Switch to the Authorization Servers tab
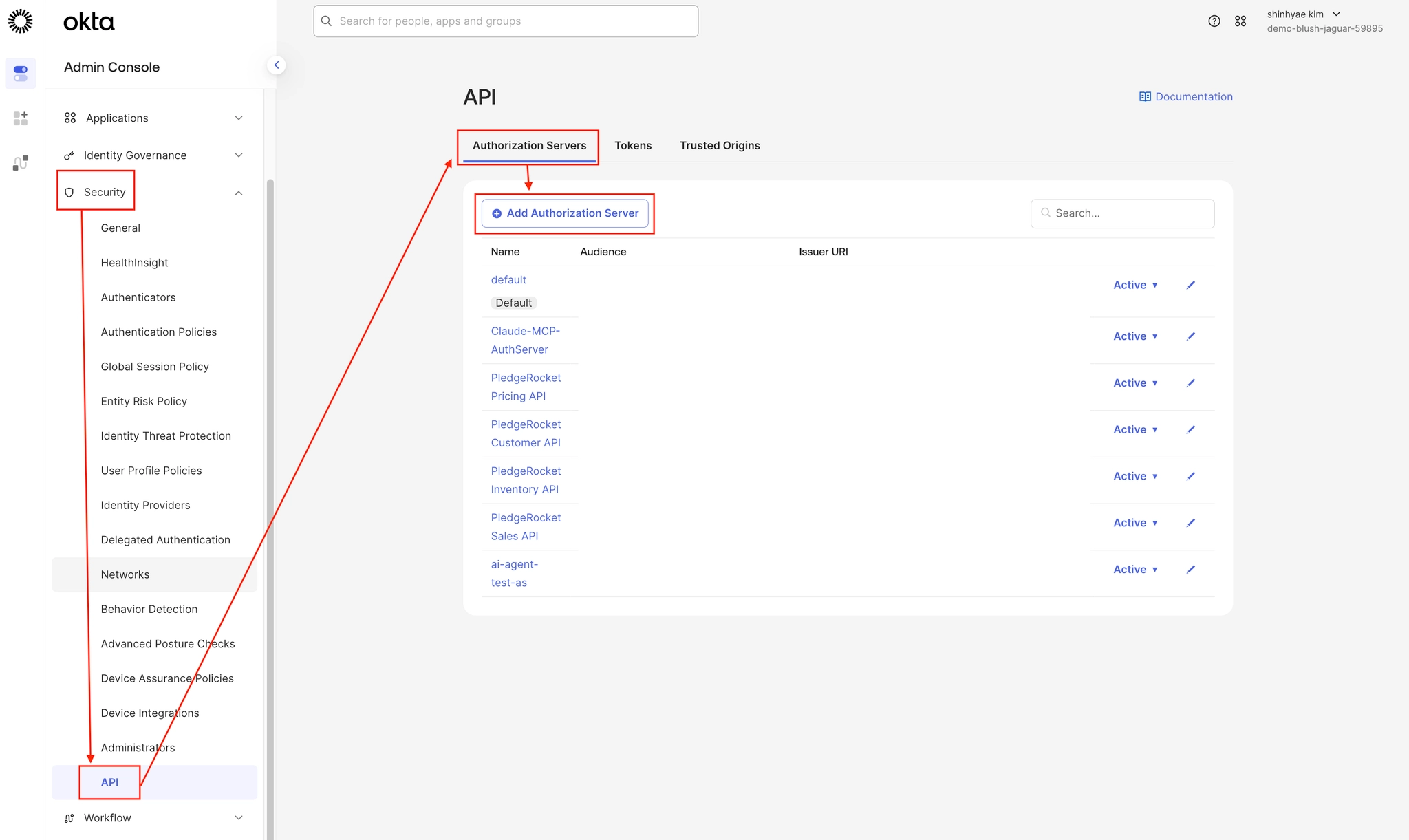The width and height of the screenshot is (1409, 840). [x=529, y=146]
